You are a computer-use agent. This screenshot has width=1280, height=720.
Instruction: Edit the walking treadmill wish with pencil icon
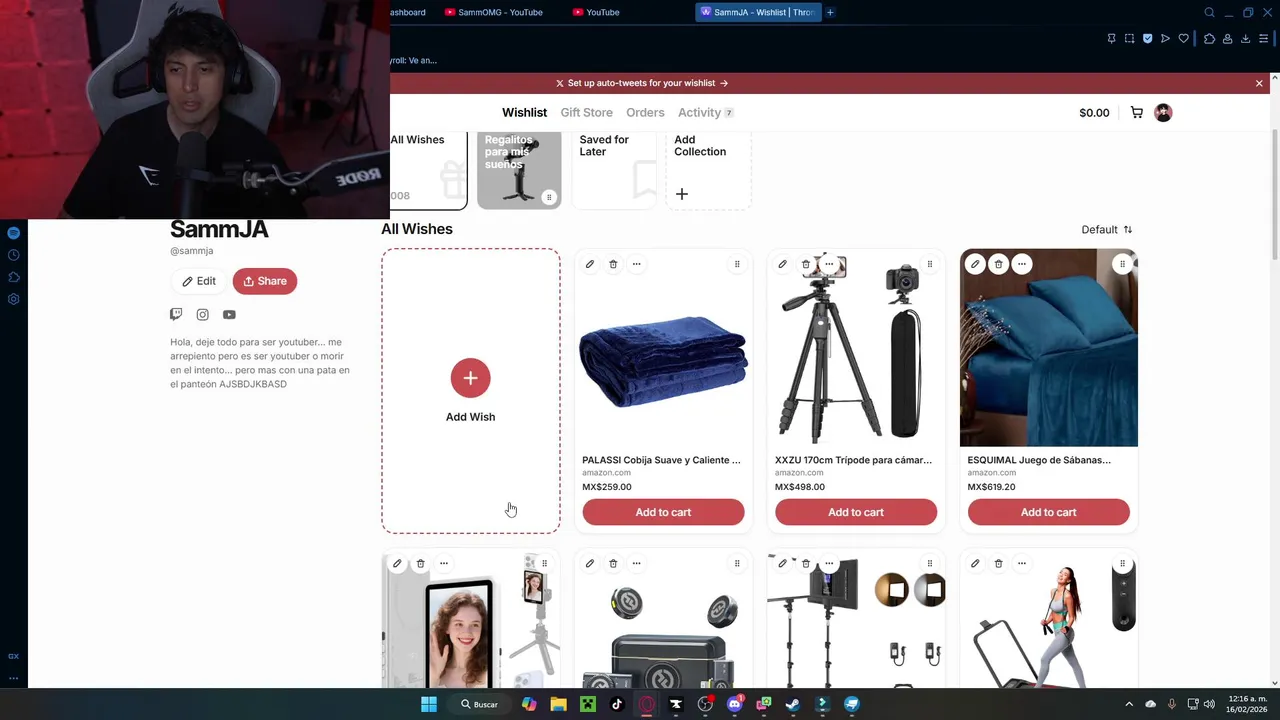tap(975, 563)
